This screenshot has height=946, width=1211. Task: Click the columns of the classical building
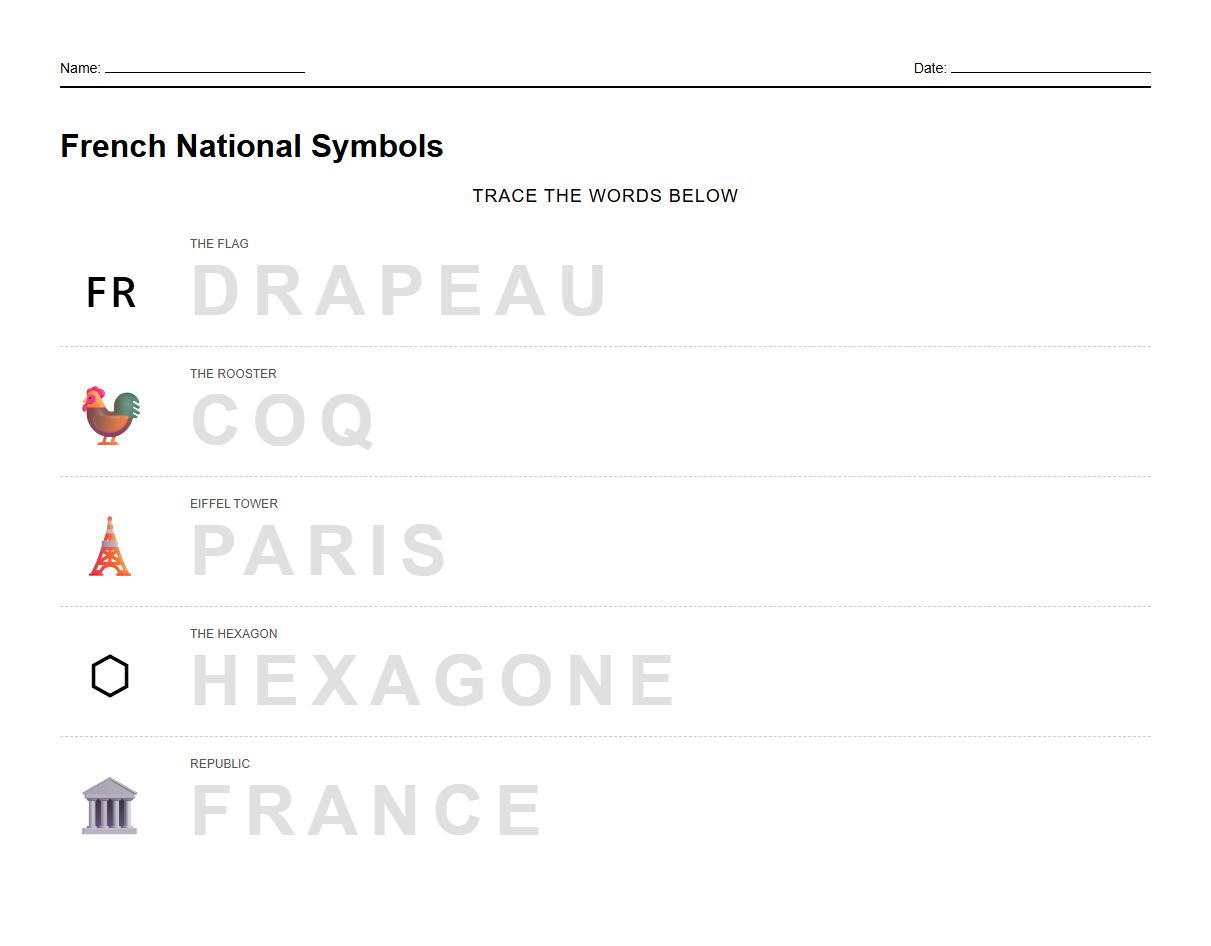click(110, 812)
